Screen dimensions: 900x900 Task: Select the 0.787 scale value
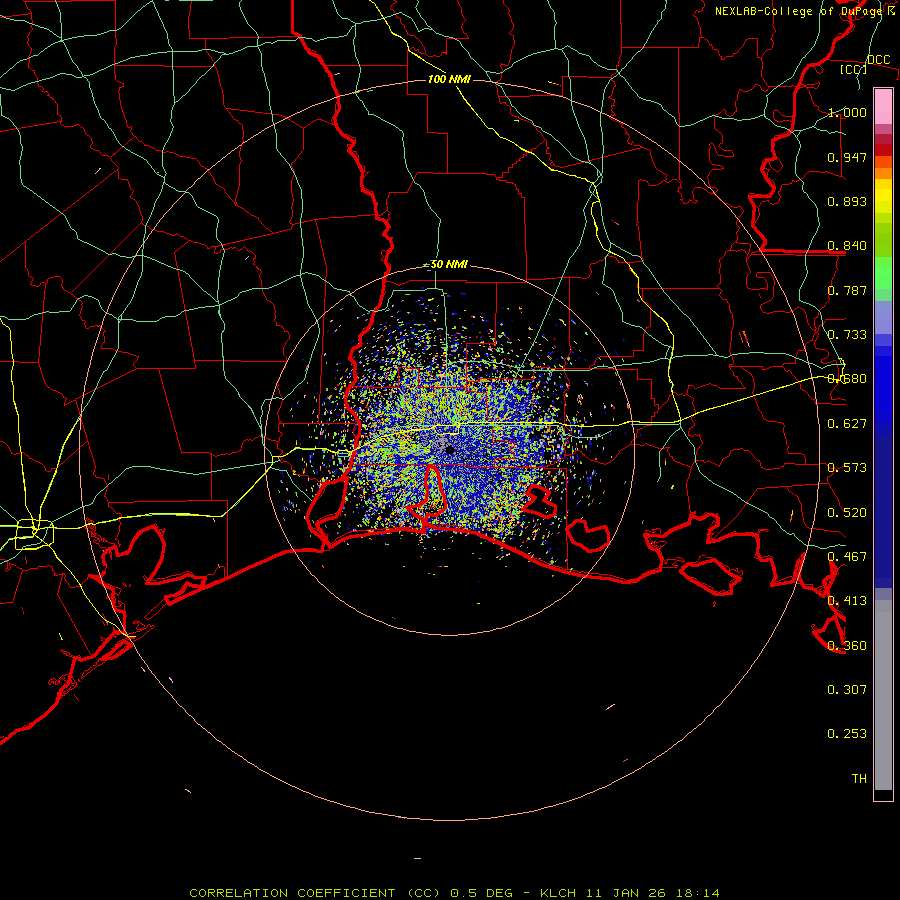point(847,290)
